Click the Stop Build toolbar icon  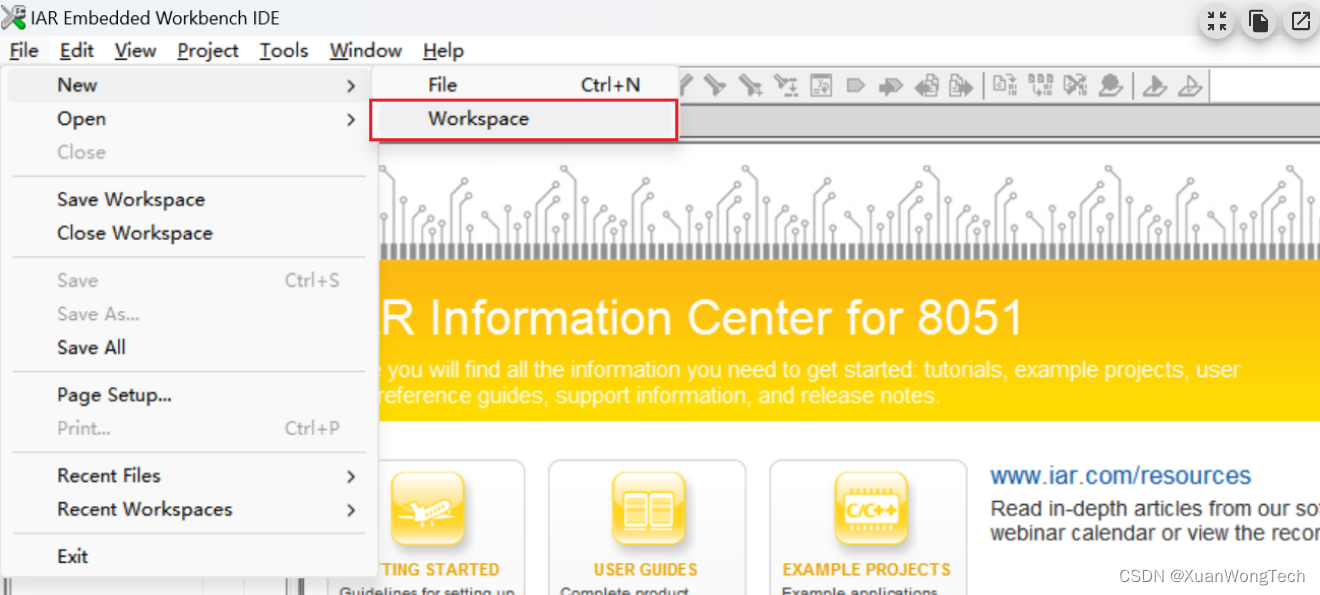click(x=1075, y=86)
